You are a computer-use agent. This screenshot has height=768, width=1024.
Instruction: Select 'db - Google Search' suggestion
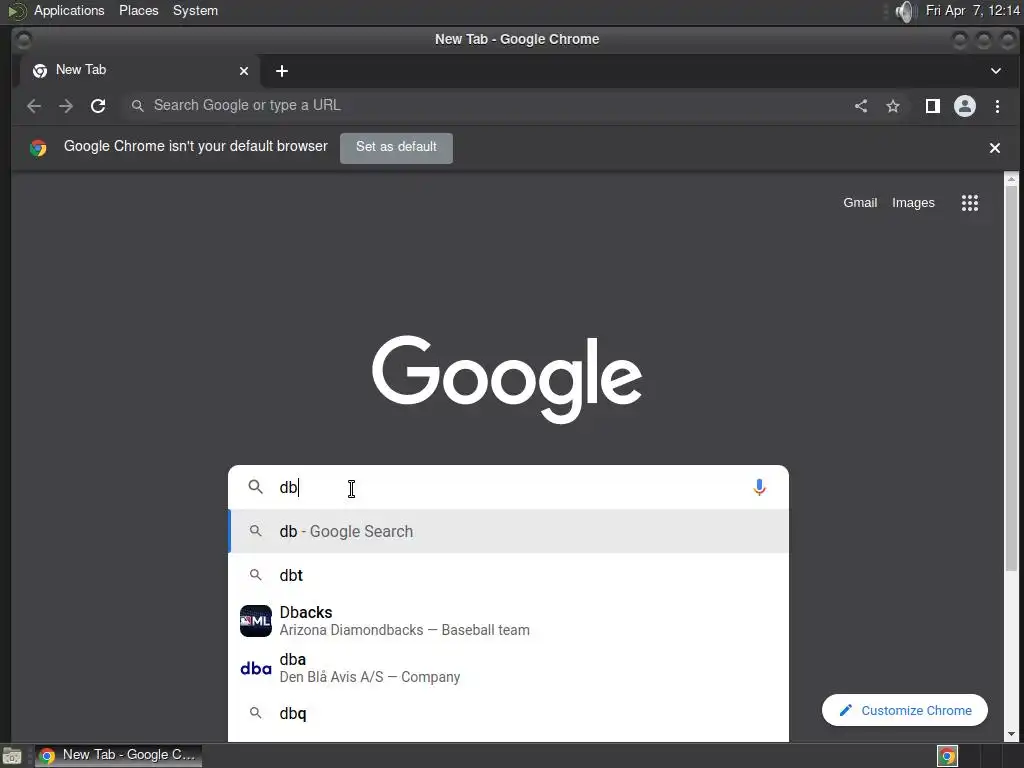[508, 531]
